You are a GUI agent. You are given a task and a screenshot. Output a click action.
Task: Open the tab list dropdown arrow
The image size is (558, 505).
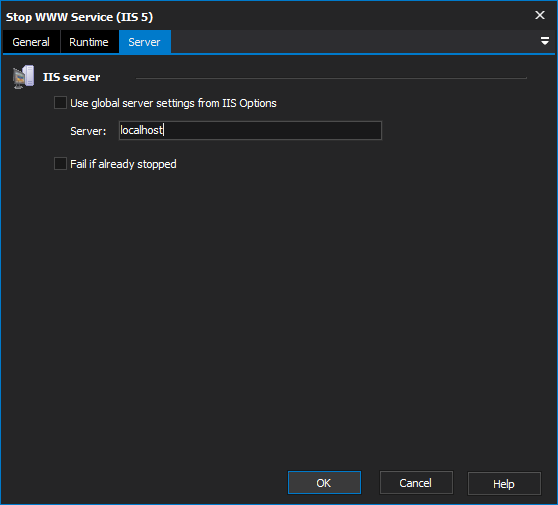pos(544,41)
